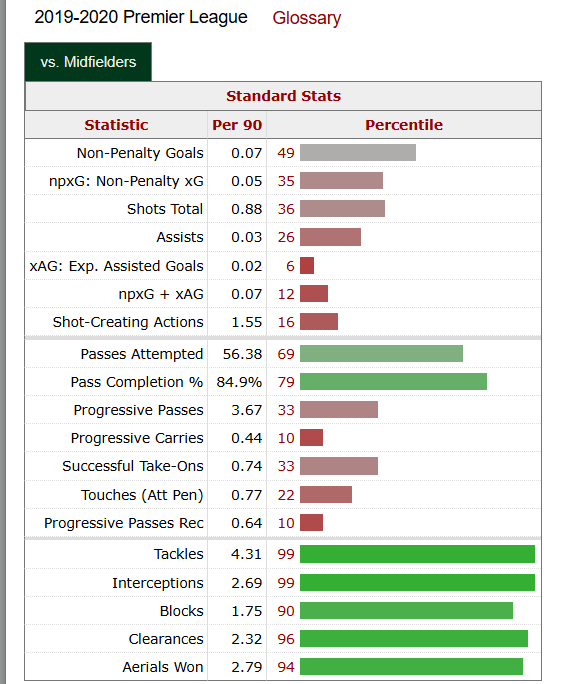Click the xAG: Exp. Assisted Goals label
The height and width of the screenshot is (684, 569).
coord(117,266)
